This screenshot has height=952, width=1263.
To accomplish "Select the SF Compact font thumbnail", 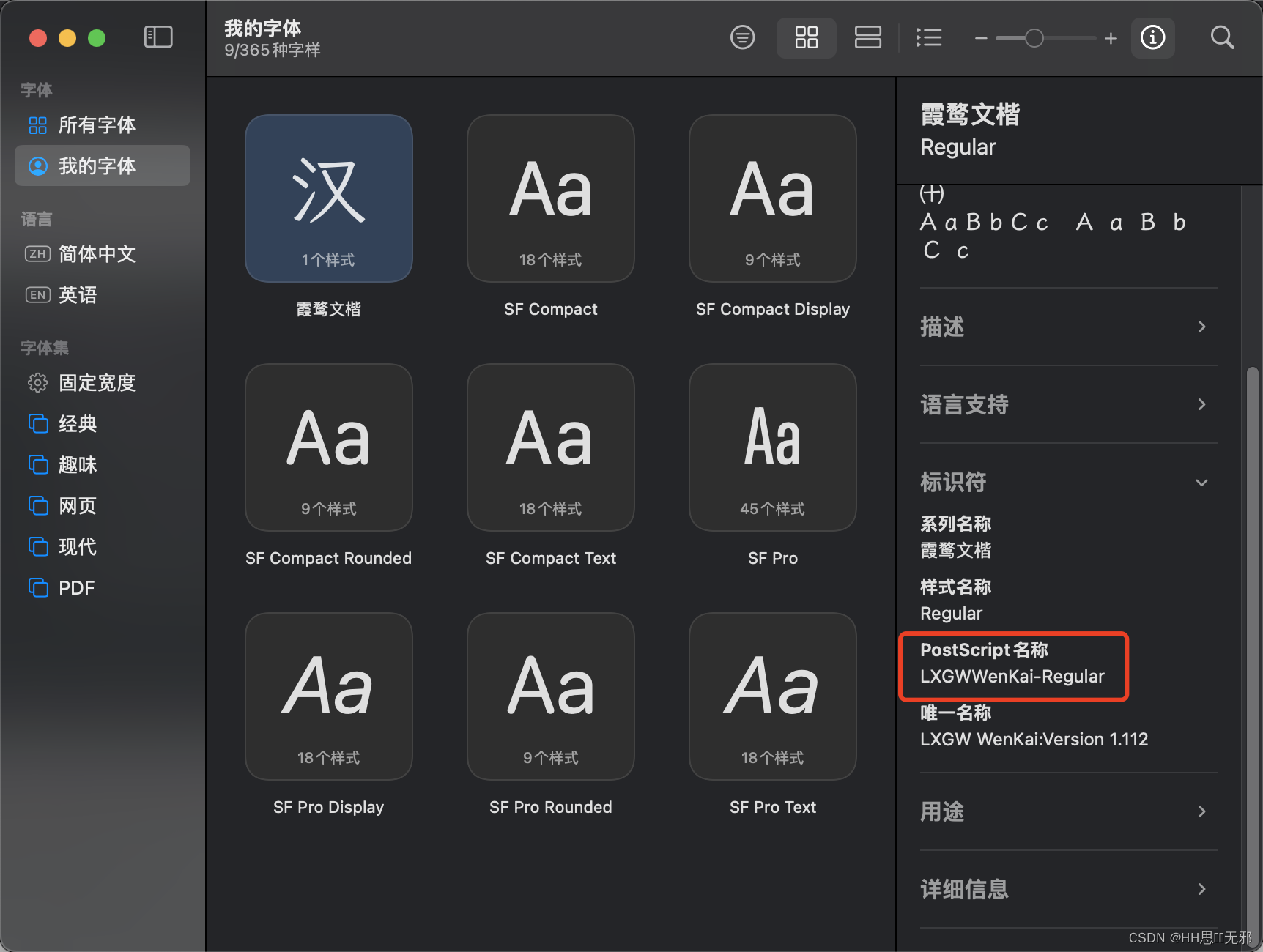I will 551,198.
